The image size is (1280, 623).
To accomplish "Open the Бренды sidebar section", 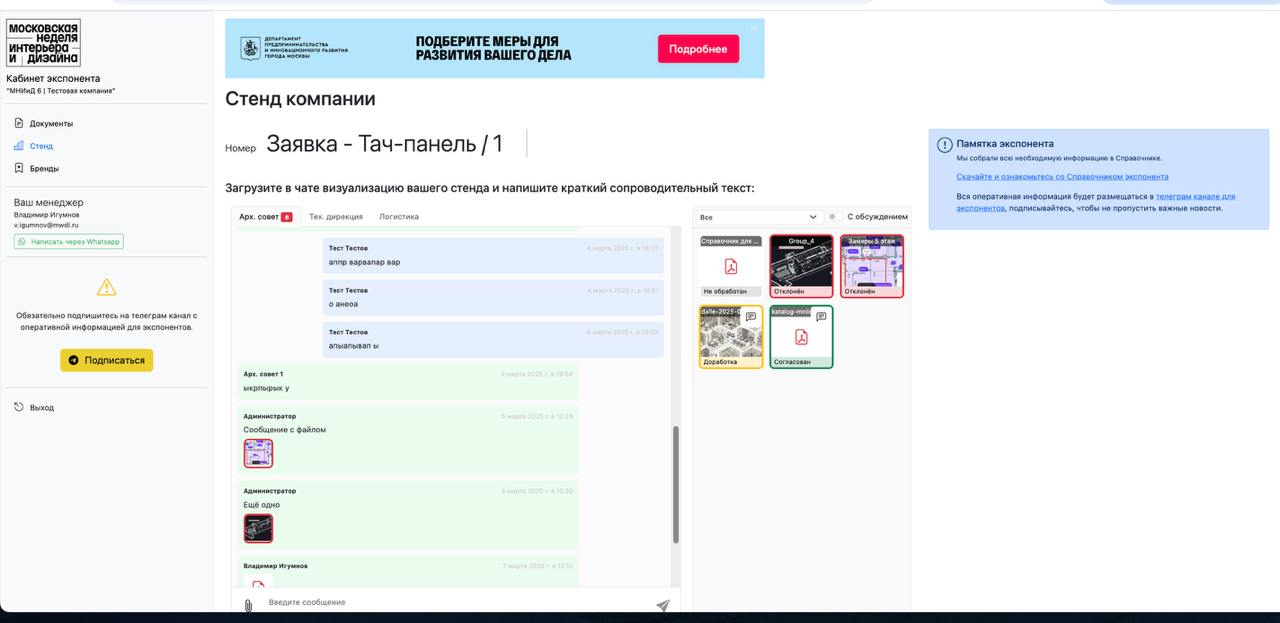I will click(x=44, y=168).
